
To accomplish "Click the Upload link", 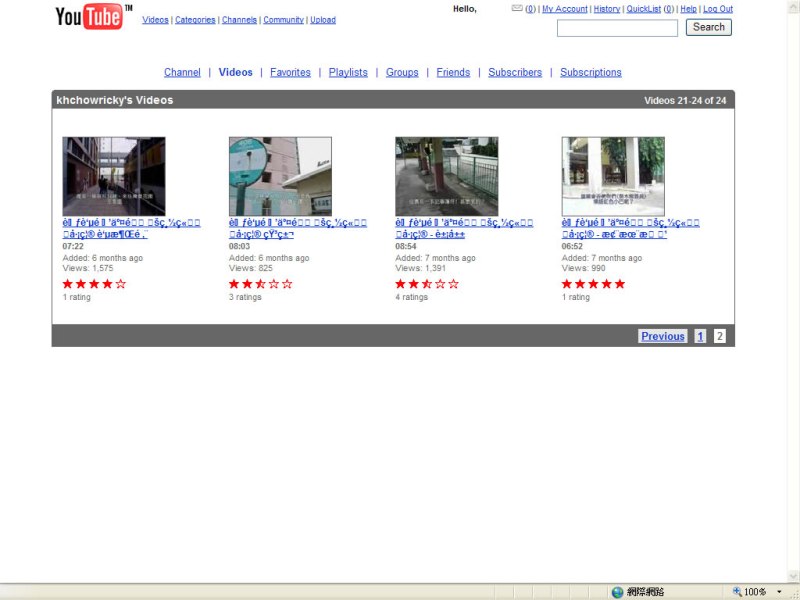I will pos(323,20).
